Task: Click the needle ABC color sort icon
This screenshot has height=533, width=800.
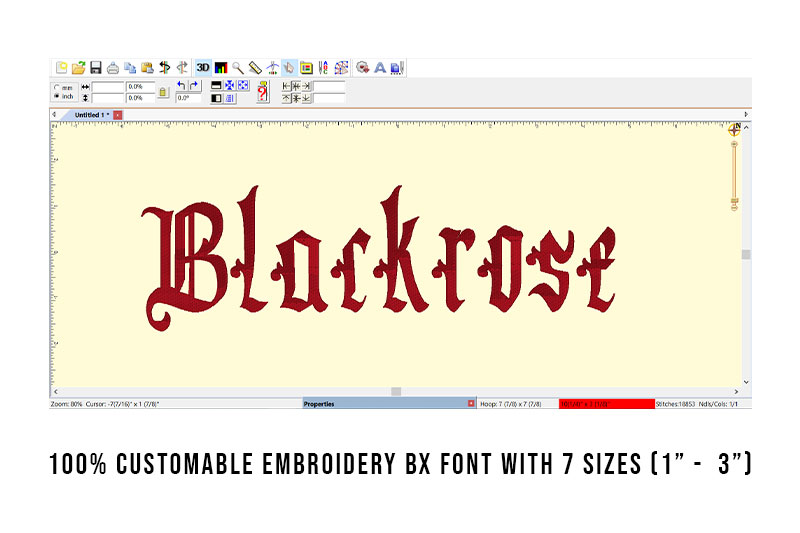Action: point(323,67)
